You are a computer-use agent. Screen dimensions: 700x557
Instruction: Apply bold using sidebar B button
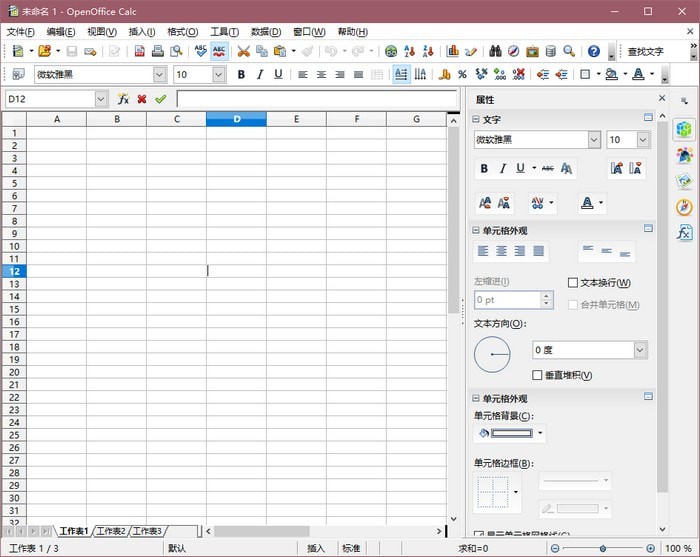coord(484,169)
